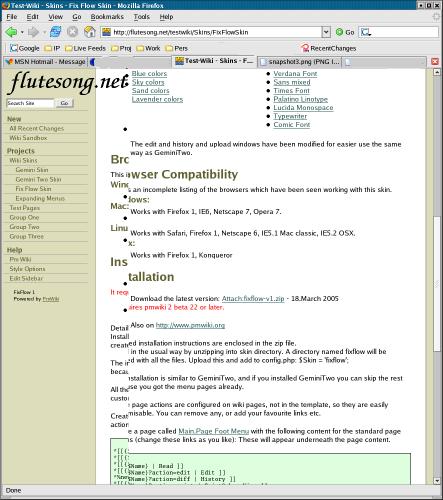
Task: Click the green Back arrow button
Action: tap(11, 32)
